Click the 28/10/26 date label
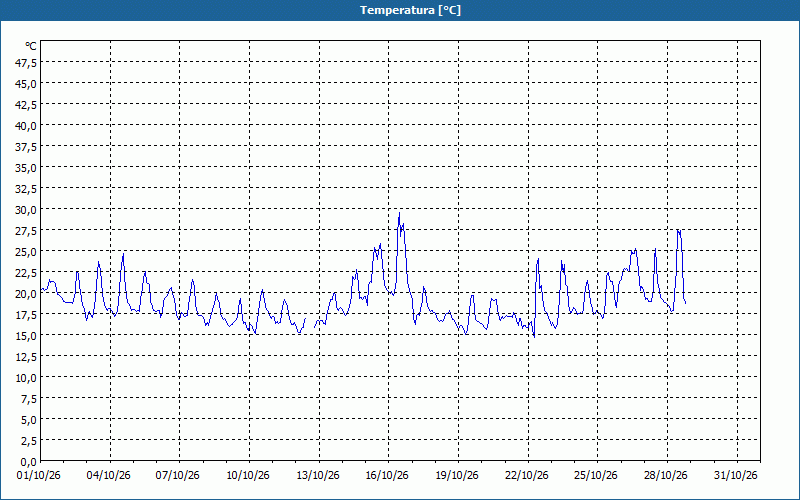800x500 pixels. (x=666, y=476)
